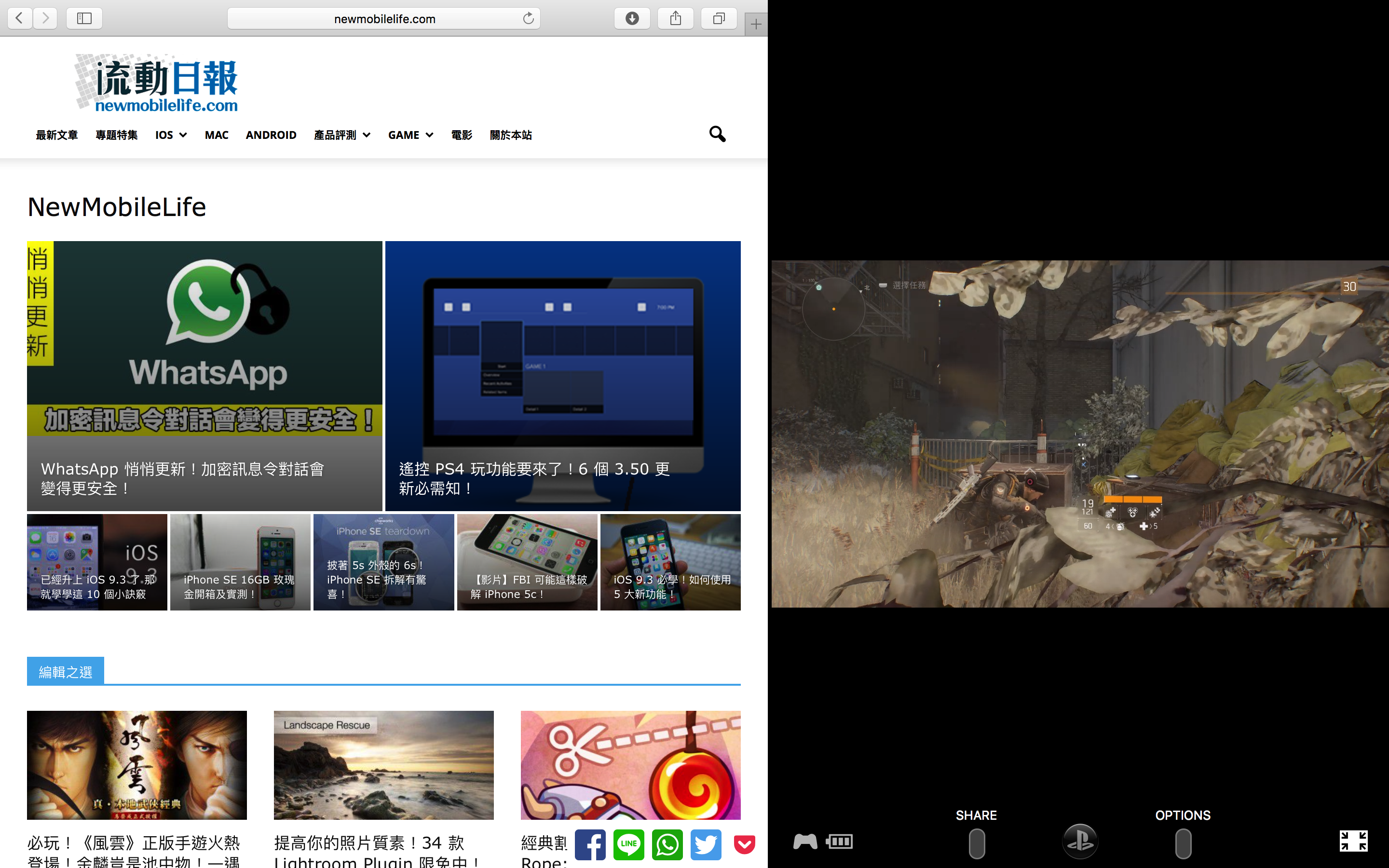Open the Safari downloads button
The height and width of the screenshot is (868, 1389).
(632, 18)
